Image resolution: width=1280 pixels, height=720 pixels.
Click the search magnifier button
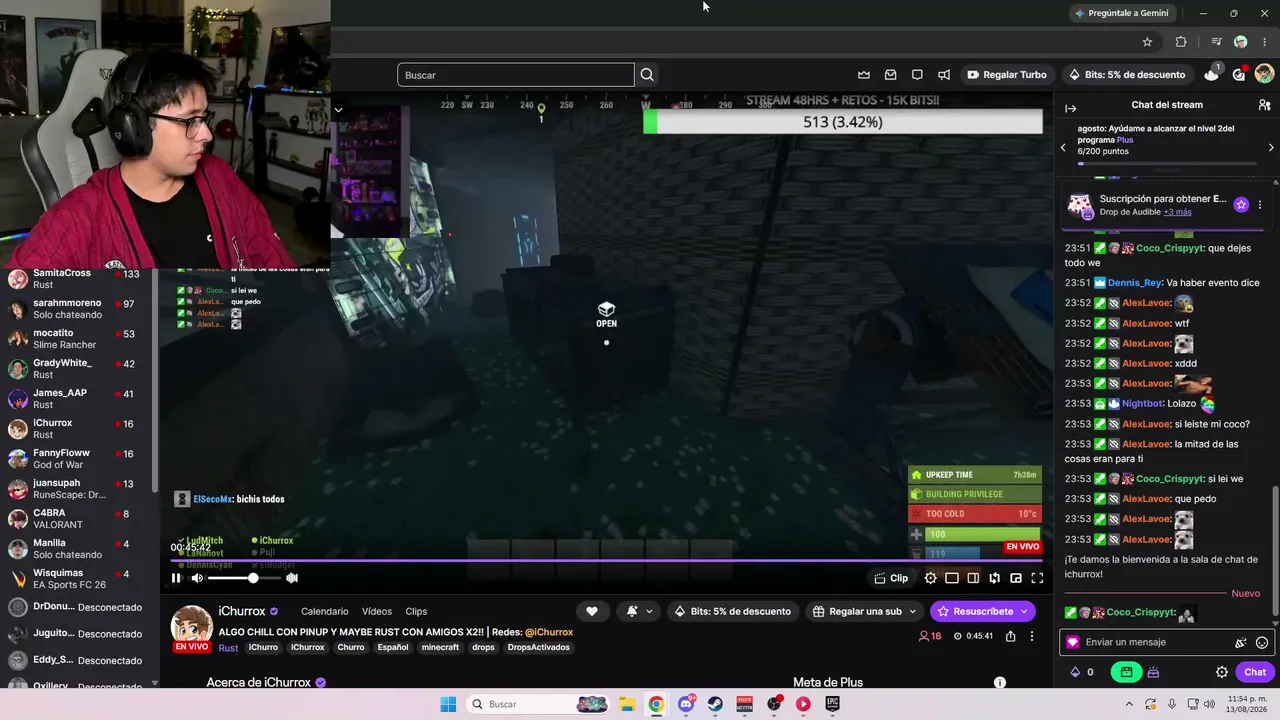click(x=647, y=75)
